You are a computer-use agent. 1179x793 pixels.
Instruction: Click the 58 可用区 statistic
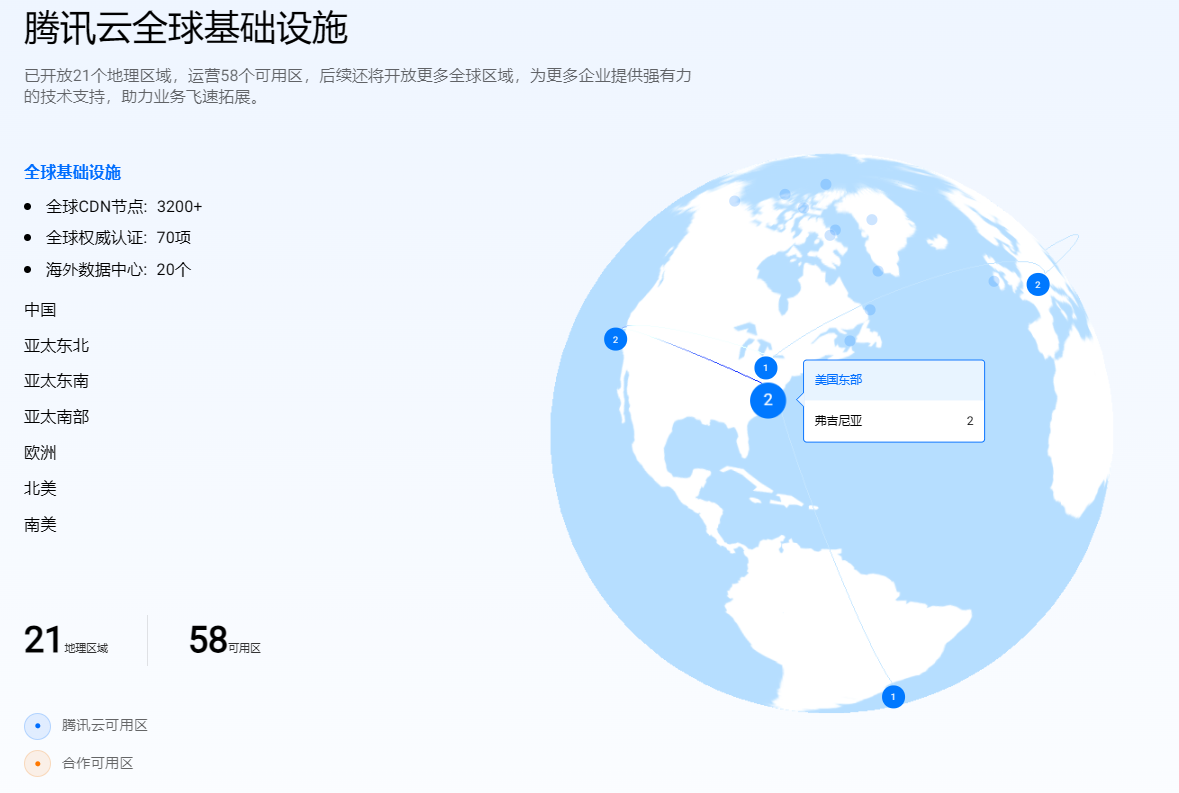[225, 640]
